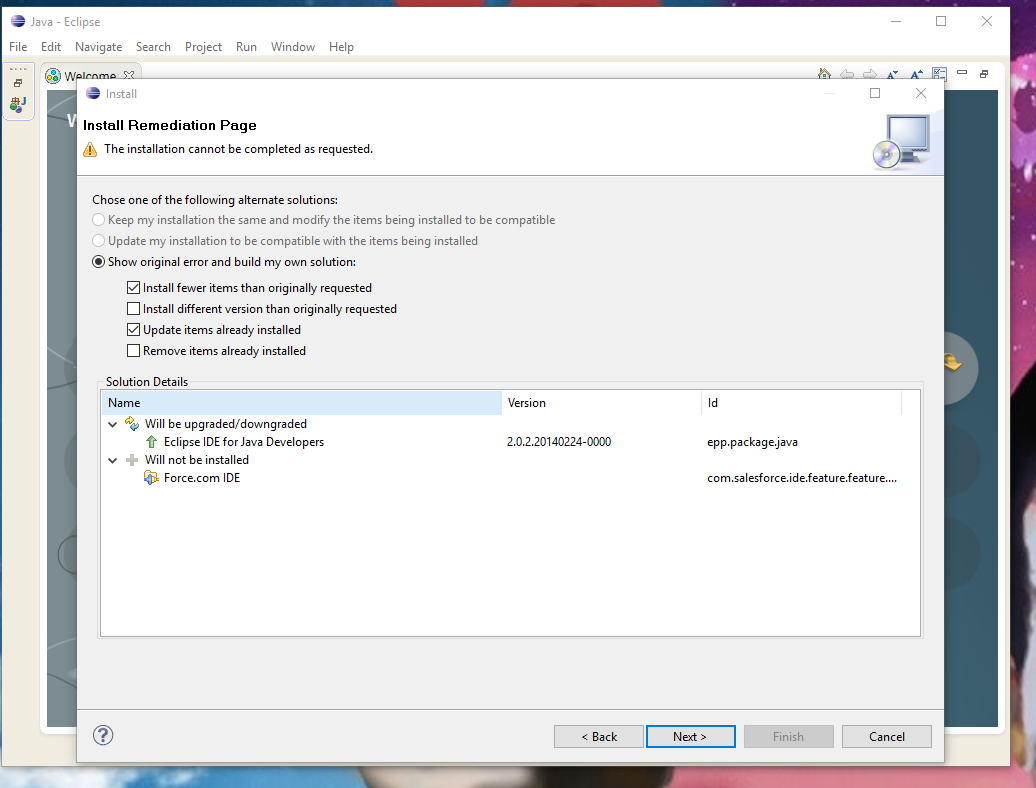This screenshot has width=1036, height=788.
Task: Click the Next button
Action: coord(690,736)
